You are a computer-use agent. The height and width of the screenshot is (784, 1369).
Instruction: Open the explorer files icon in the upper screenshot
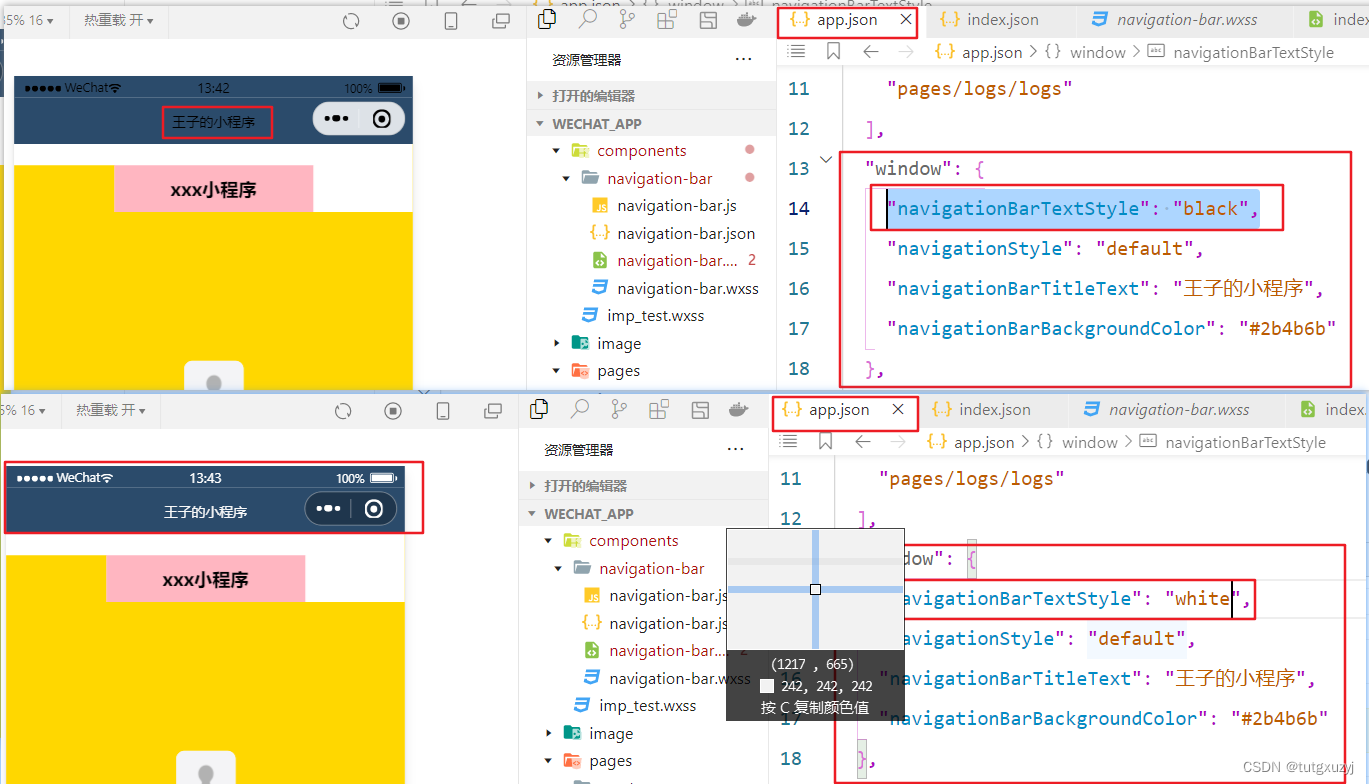point(547,20)
